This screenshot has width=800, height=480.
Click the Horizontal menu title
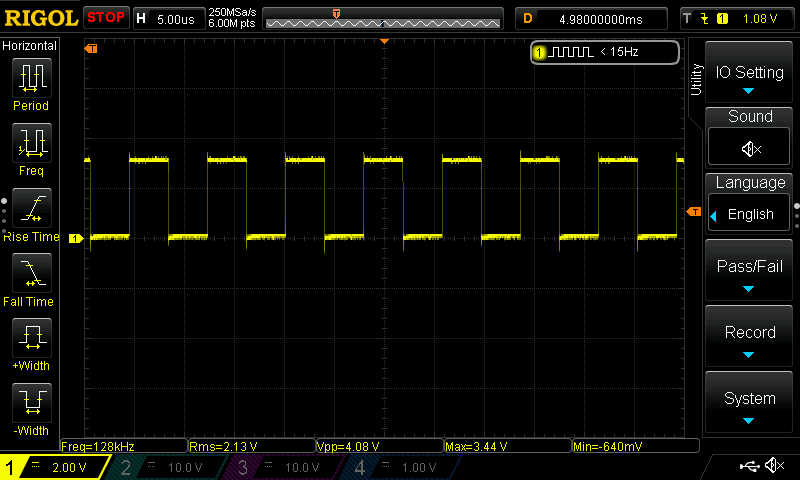pyautogui.click(x=30, y=46)
